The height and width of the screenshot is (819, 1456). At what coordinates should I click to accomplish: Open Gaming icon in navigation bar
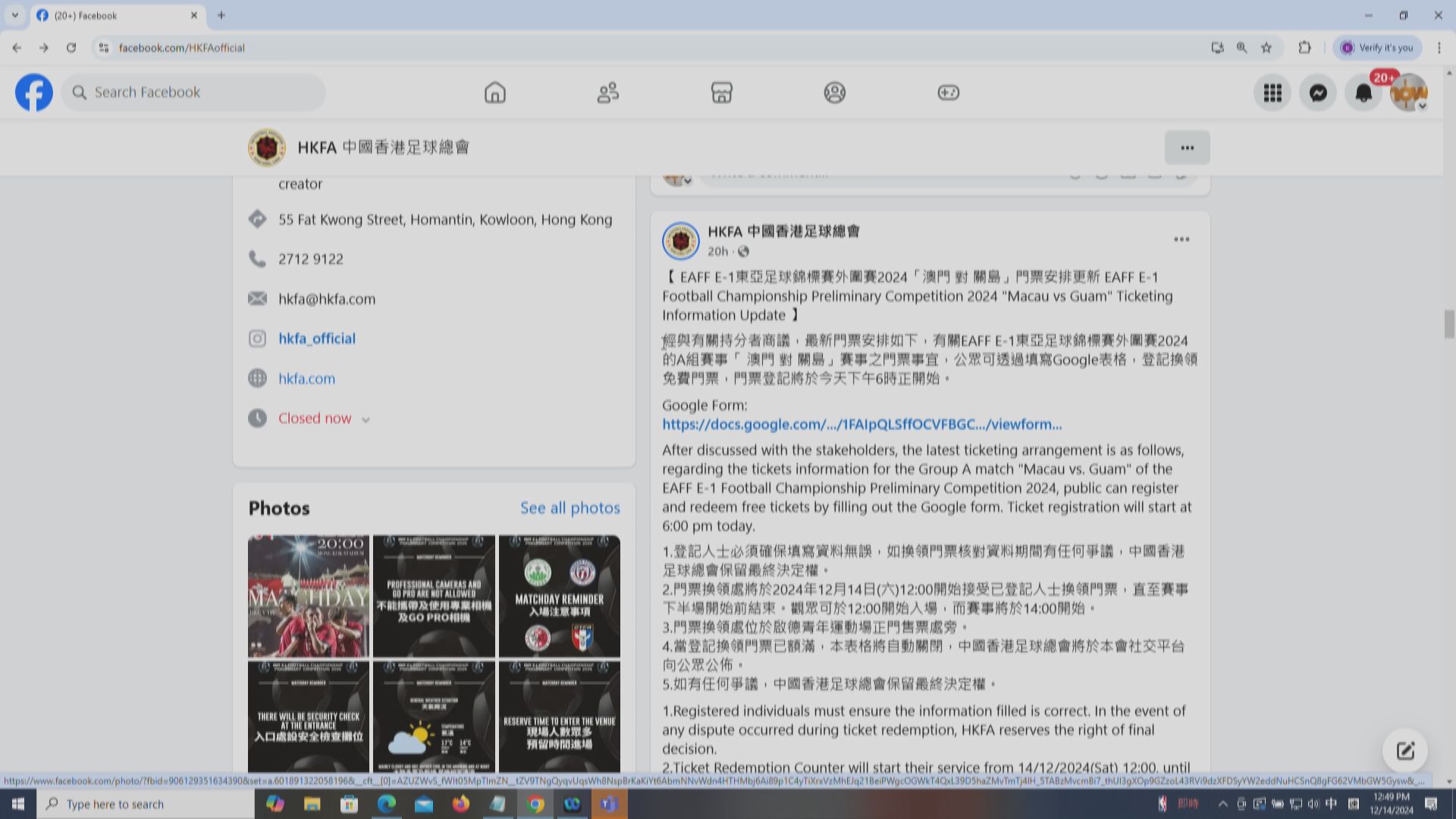pyautogui.click(x=948, y=93)
